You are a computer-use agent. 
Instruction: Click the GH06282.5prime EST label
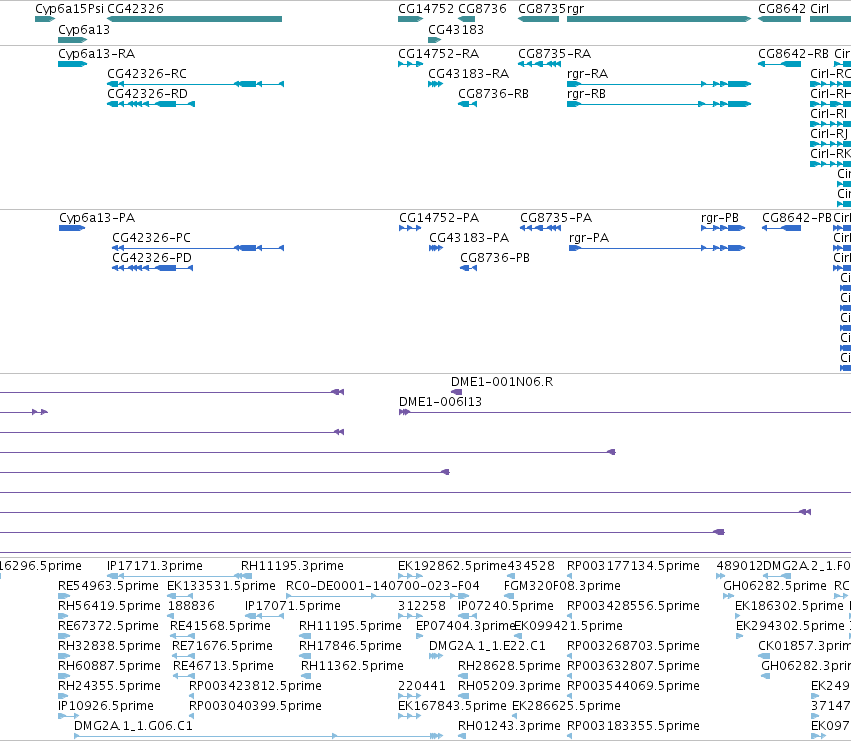pyautogui.click(x=774, y=586)
